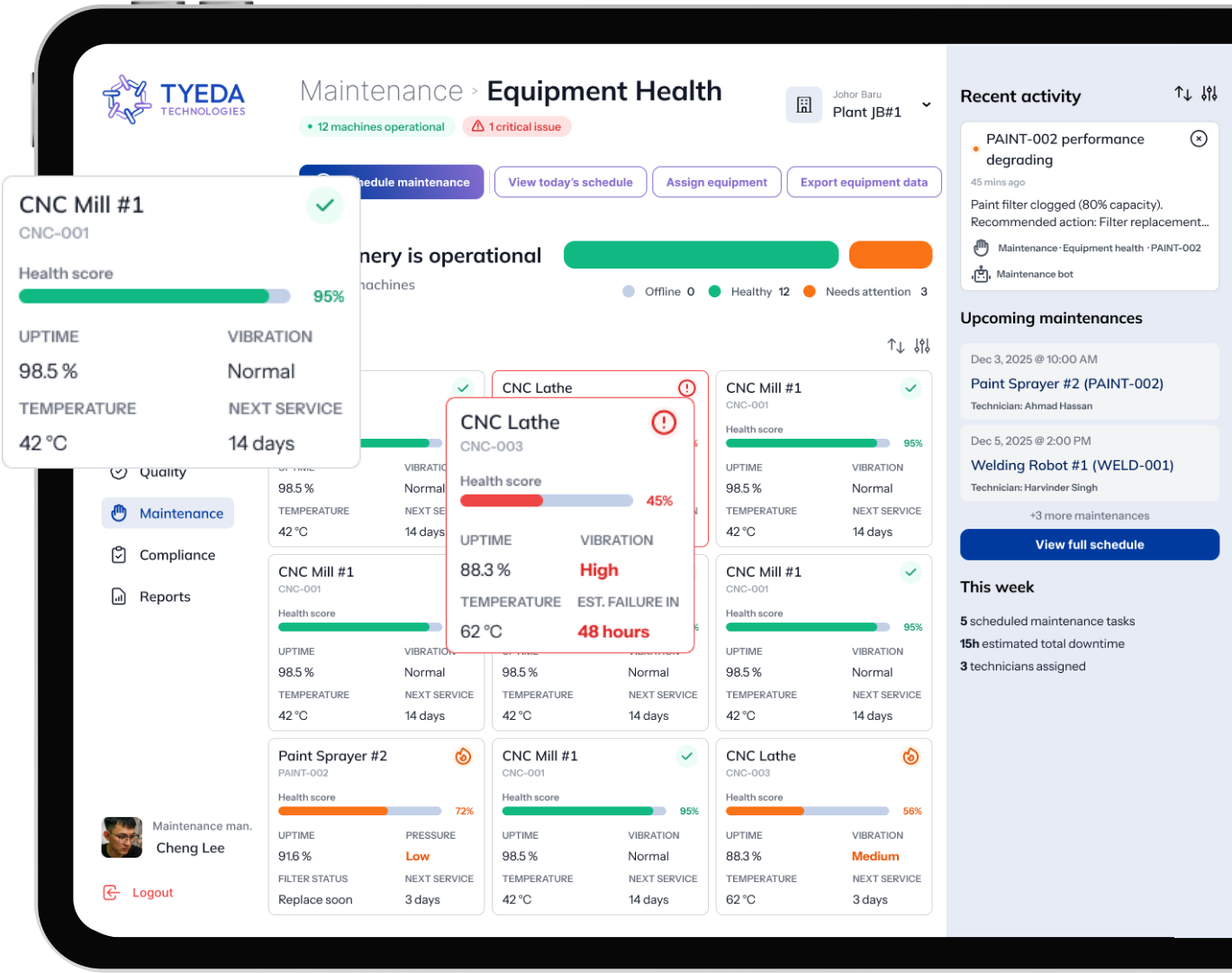
Task: Open the Welding Robot #1 (WELD-001) link
Action: 1072,466
